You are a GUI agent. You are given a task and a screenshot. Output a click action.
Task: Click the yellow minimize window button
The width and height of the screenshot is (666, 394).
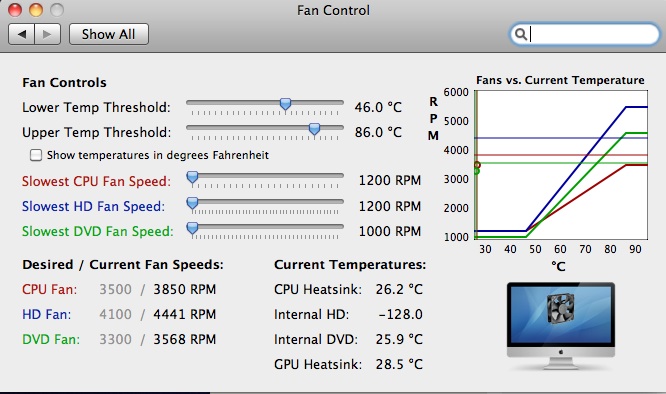pos(36,10)
